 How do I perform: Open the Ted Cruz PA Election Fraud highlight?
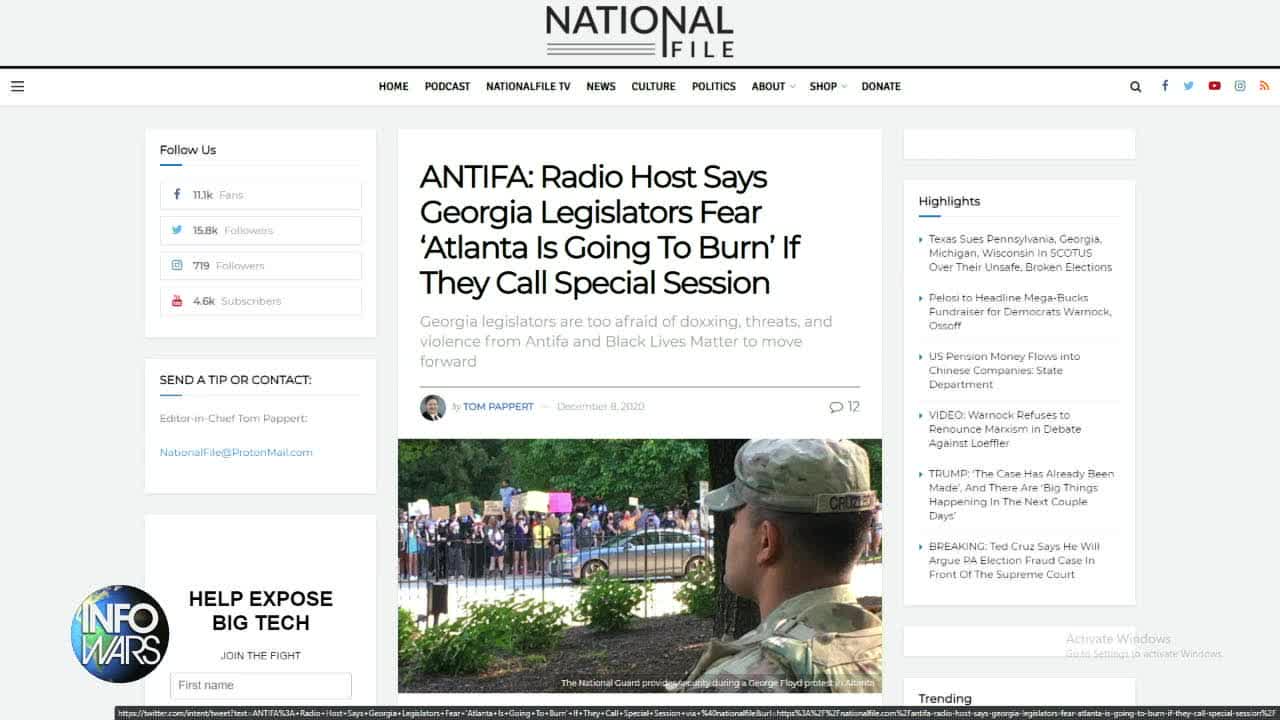click(x=1014, y=560)
